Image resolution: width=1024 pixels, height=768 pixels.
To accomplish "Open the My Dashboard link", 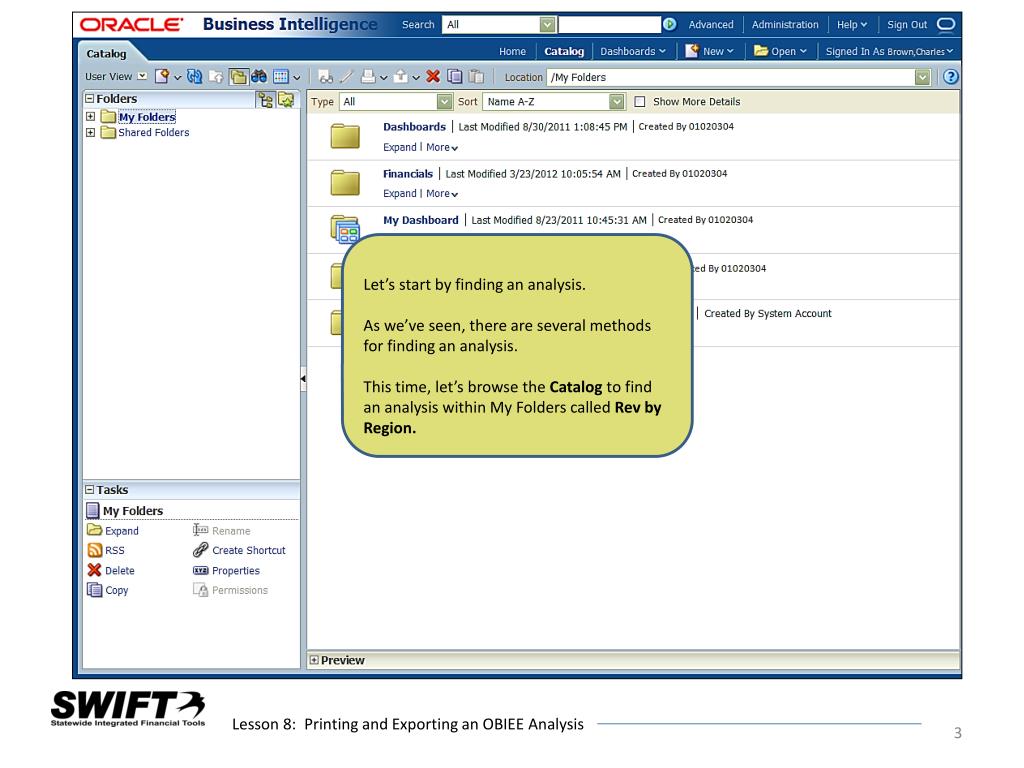I will 421,220.
